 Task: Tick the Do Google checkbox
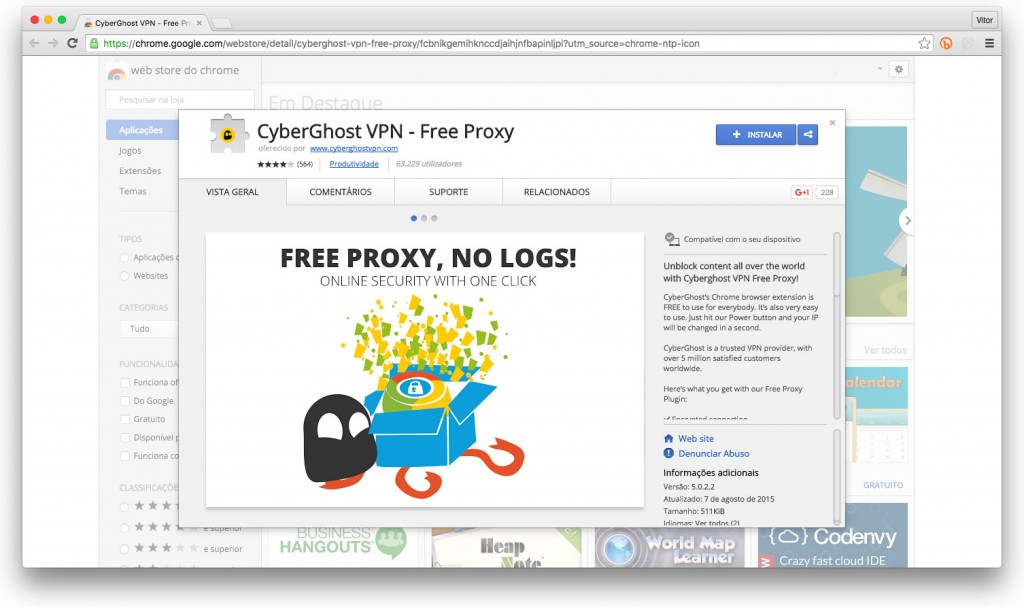[125, 401]
